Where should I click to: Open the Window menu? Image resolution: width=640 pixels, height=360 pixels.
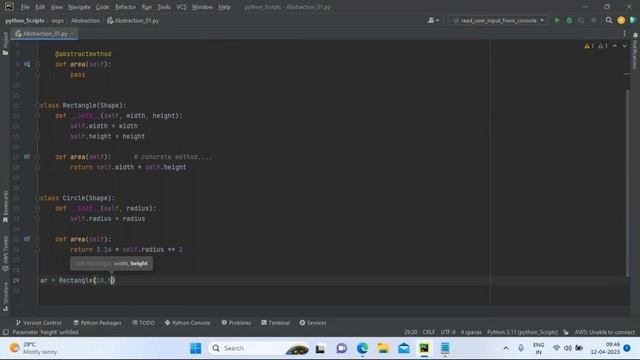coord(202,7)
